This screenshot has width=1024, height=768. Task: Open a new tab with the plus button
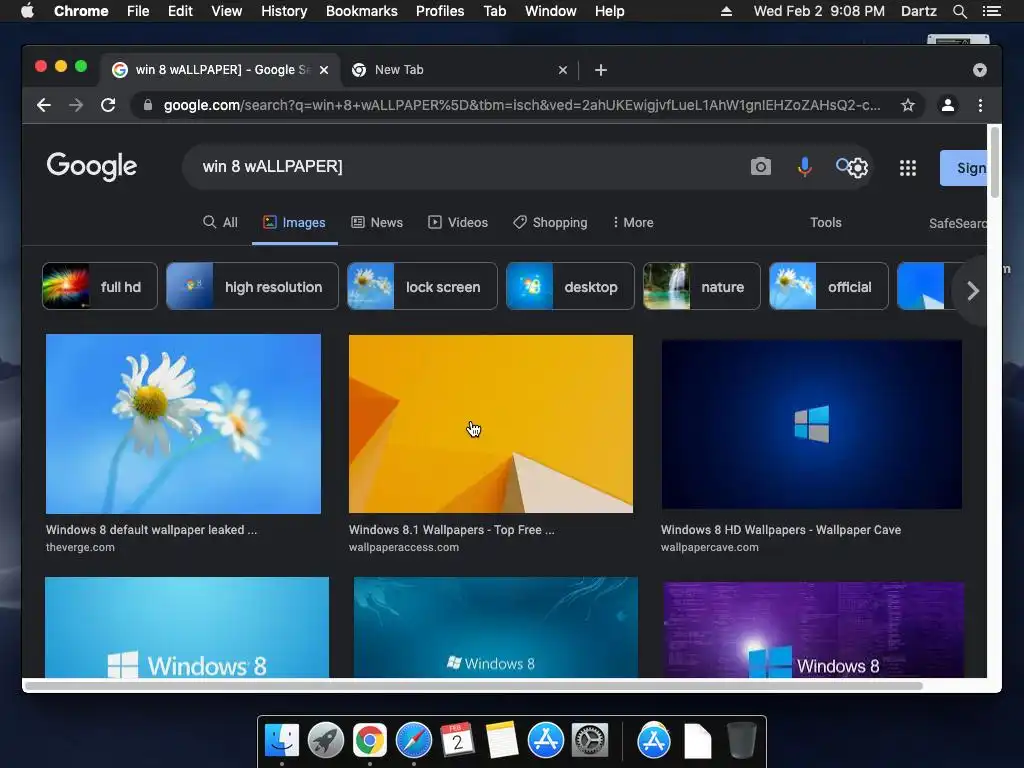click(x=601, y=70)
